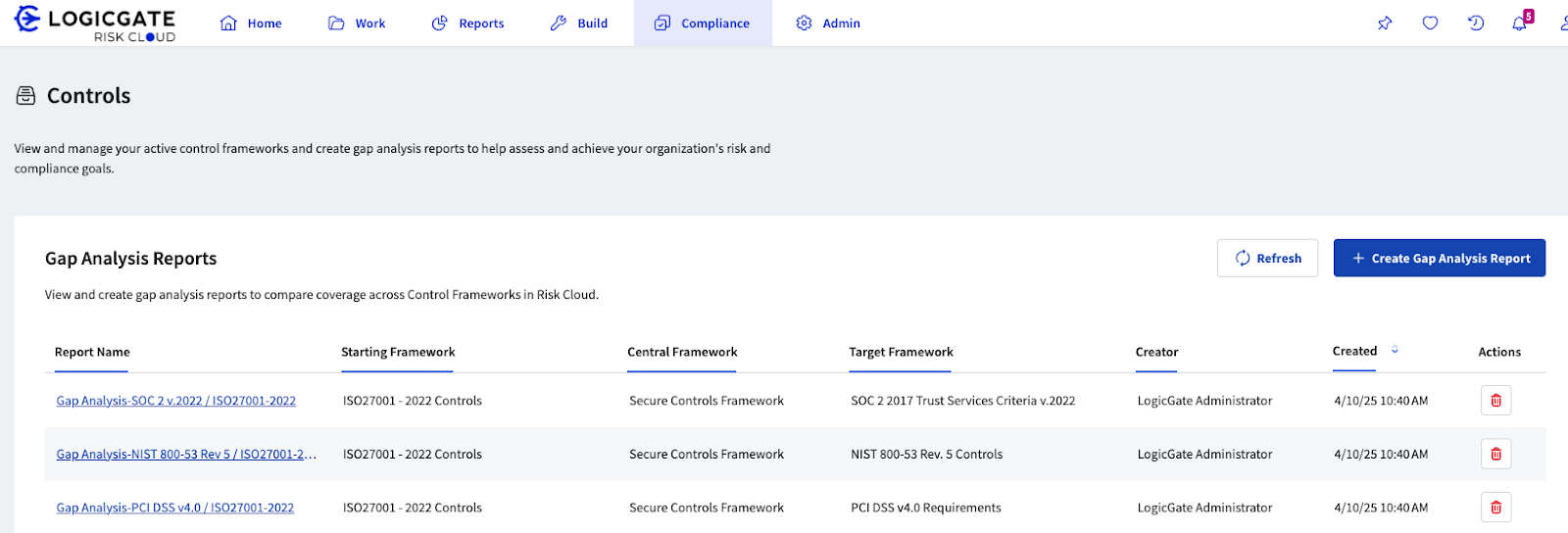
Task: Open Gap Analysis-SOC 2 v.2022 report link
Action: click(x=176, y=401)
